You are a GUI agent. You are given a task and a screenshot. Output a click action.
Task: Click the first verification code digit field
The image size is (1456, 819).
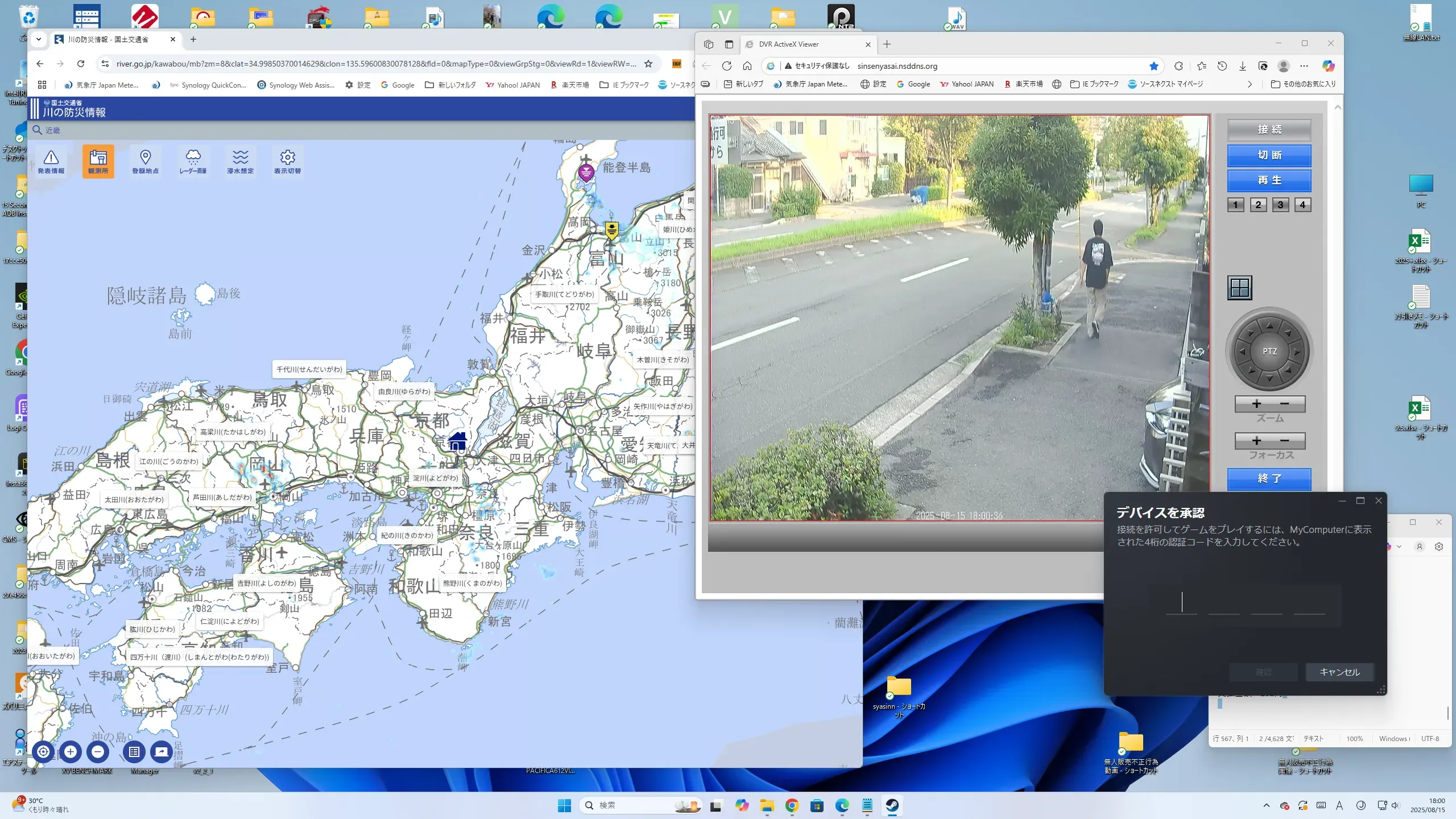pyautogui.click(x=1181, y=603)
